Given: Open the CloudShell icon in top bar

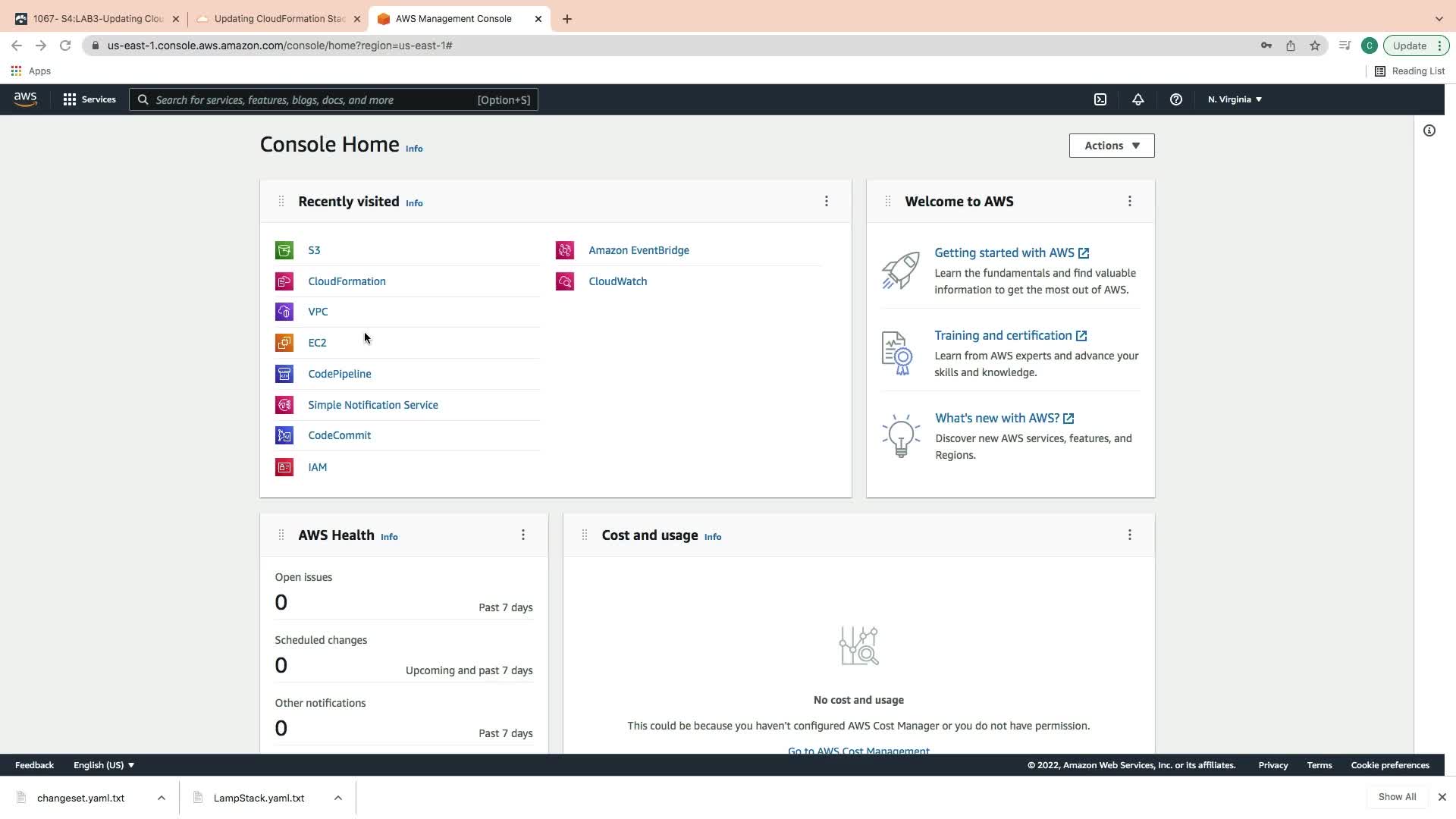Looking at the screenshot, I should [1100, 99].
